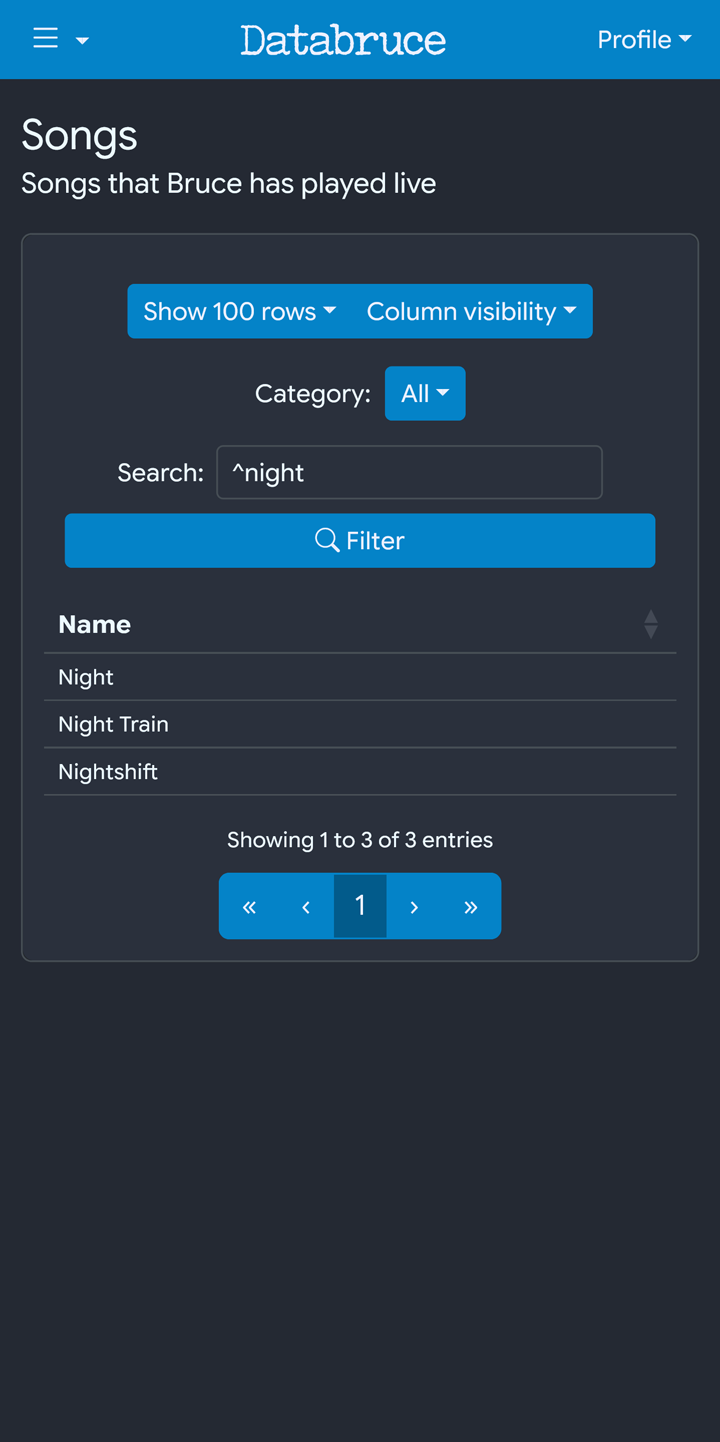Open the song Night Train

(113, 725)
